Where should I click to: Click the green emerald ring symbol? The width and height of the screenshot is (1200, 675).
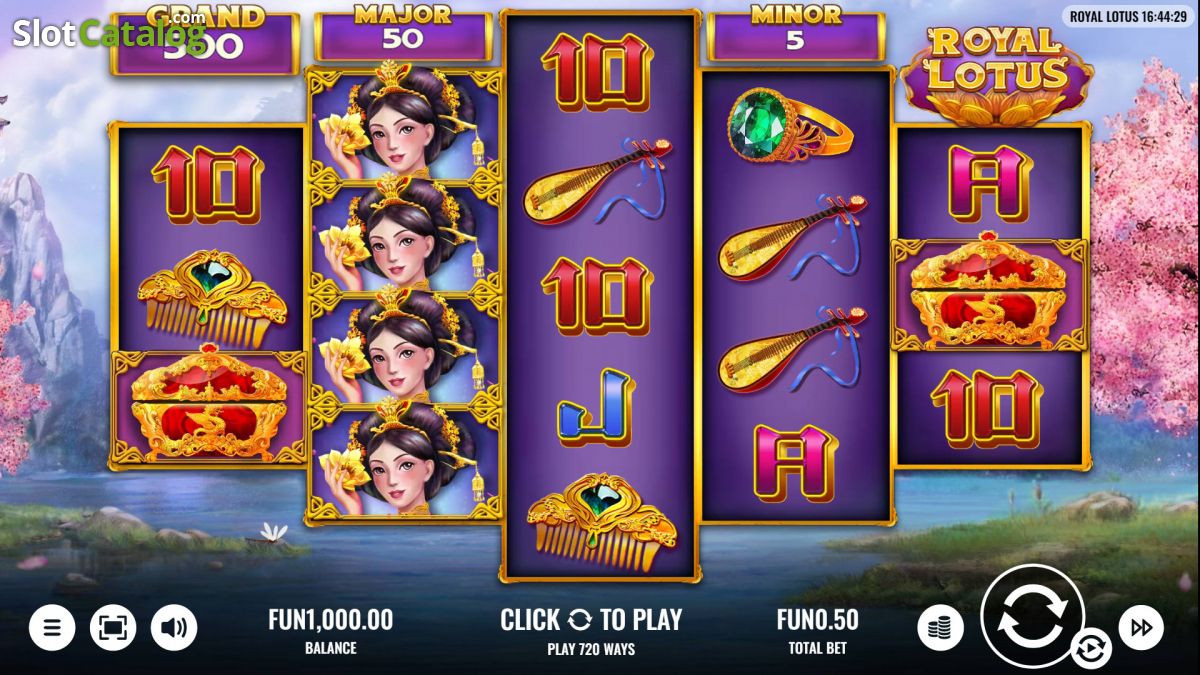point(790,125)
